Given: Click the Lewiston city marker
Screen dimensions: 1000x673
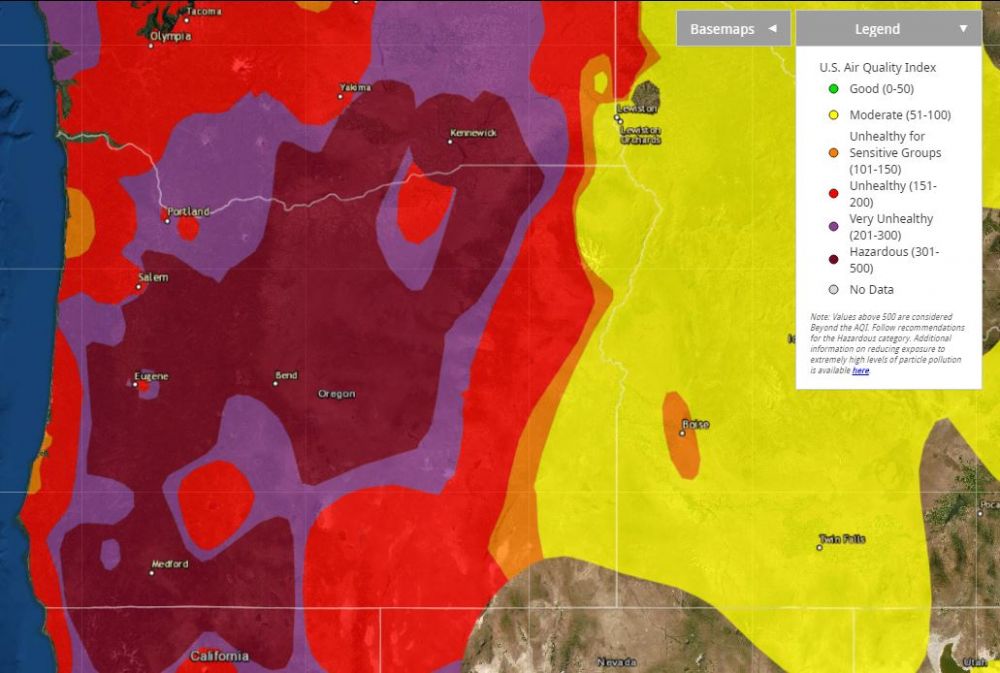Looking at the screenshot, I should point(617,118).
